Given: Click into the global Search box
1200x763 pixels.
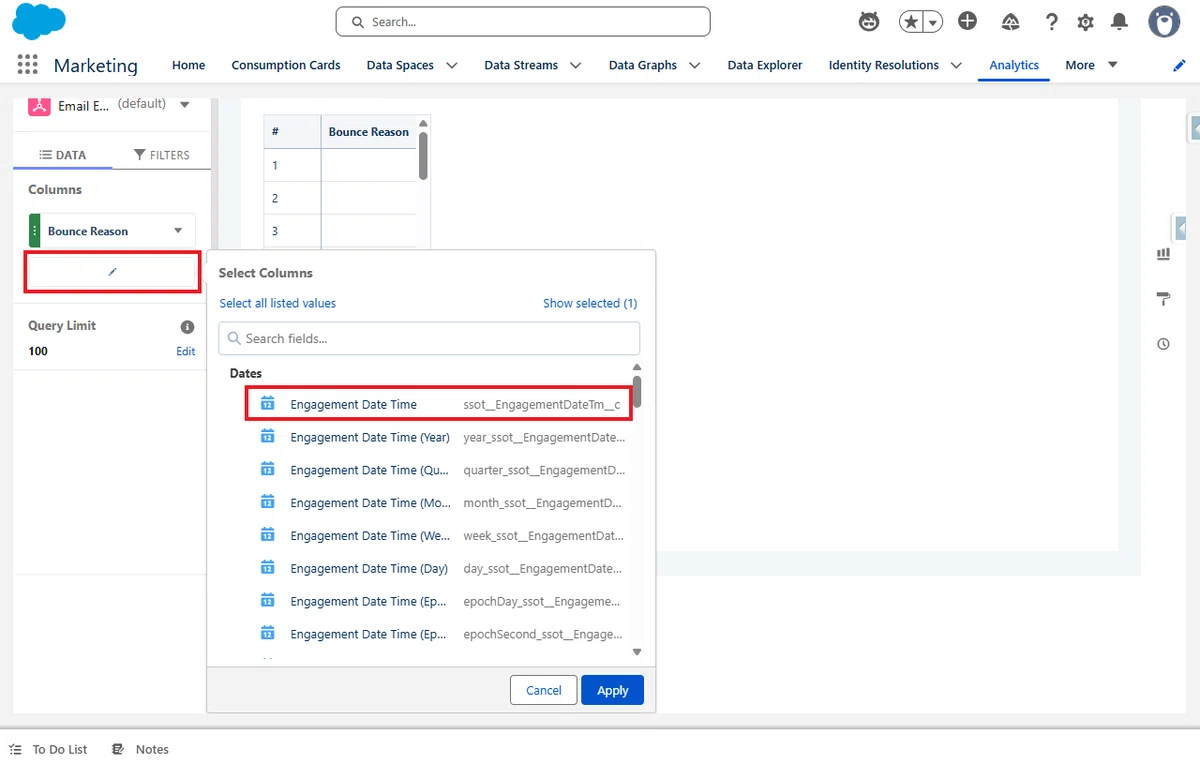Looking at the screenshot, I should (x=523, y=21).
